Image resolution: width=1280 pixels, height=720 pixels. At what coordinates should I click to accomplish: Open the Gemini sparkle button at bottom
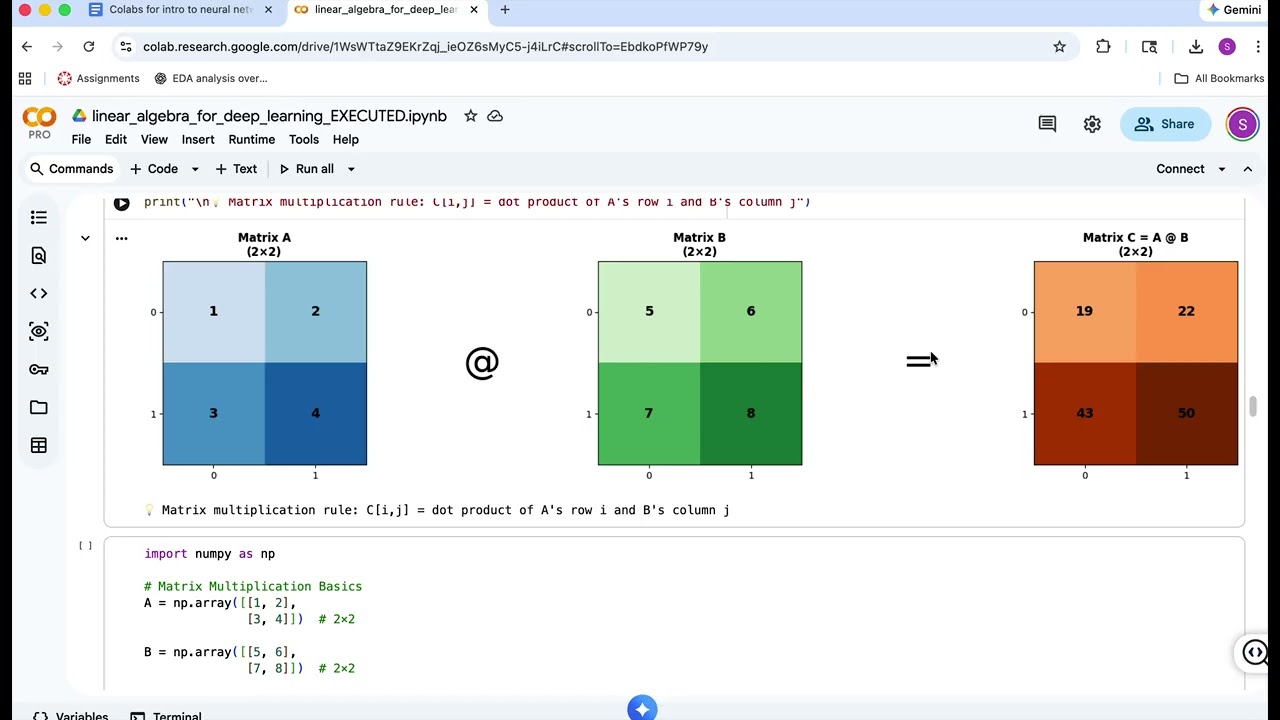[642, 708]
